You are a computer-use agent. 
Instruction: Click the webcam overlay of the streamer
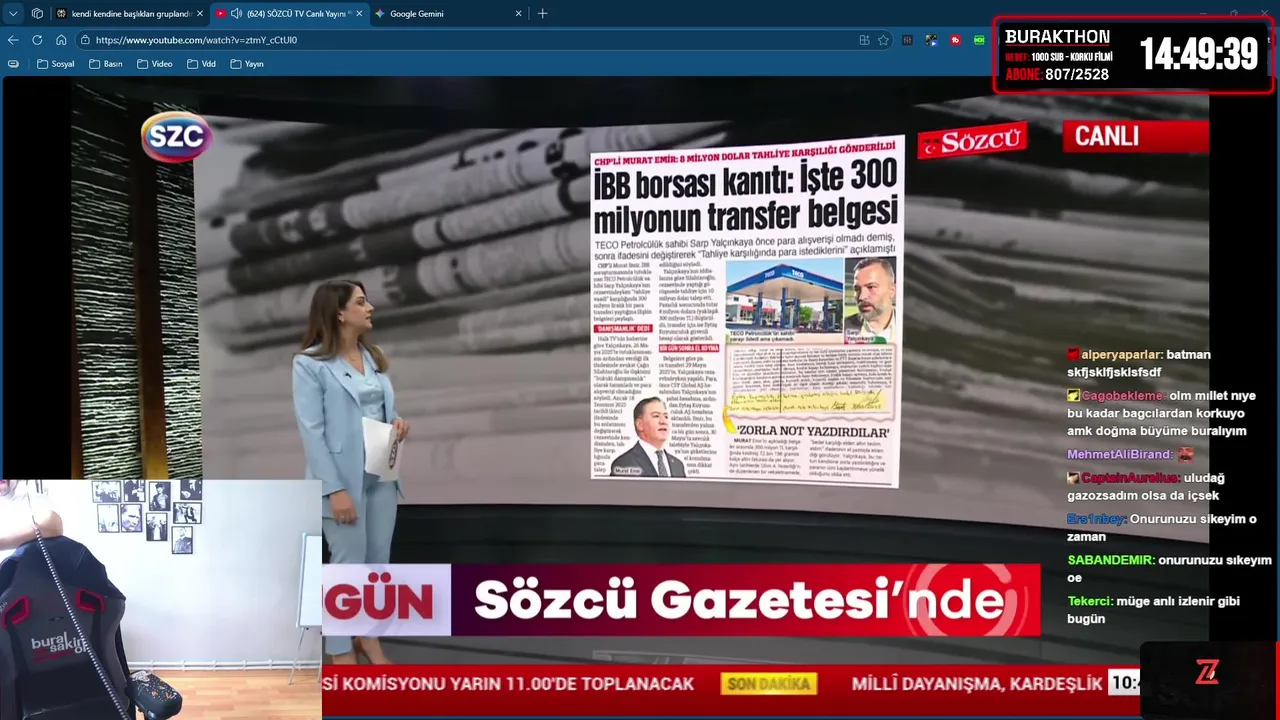[x=161, y=599]
